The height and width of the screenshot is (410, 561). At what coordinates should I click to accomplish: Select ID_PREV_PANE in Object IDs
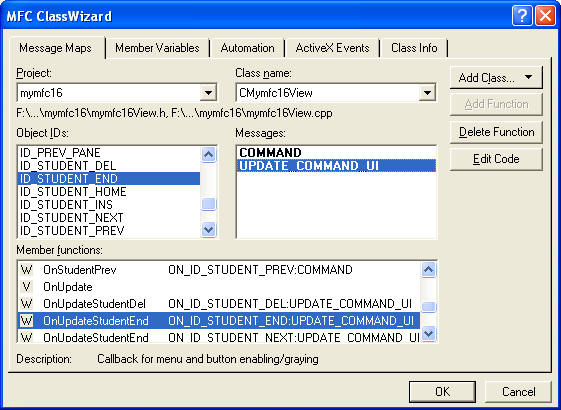click(109, 153)
